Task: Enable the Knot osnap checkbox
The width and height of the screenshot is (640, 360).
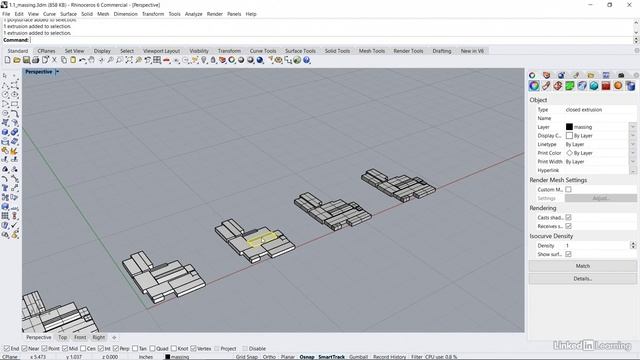Action: click(x=174, y=349)
